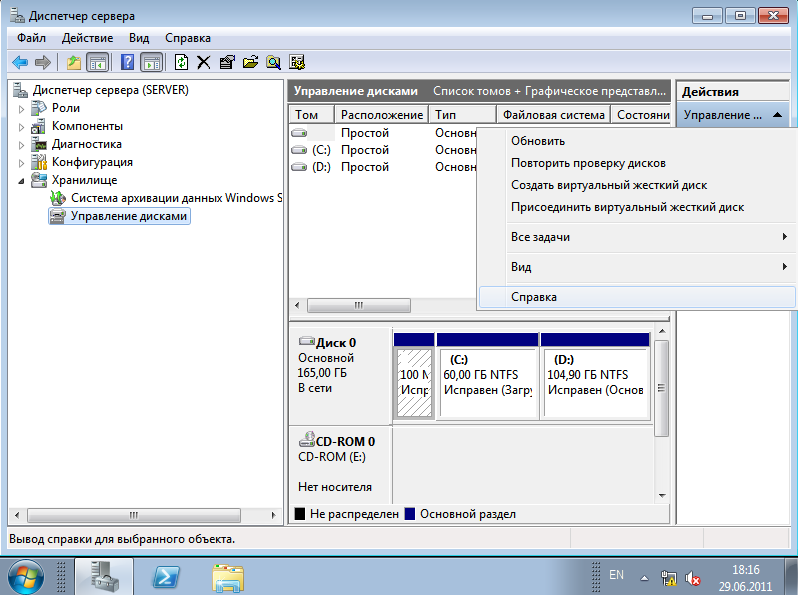Click the Back arrow toolbar icon

(x=20, y=63)
